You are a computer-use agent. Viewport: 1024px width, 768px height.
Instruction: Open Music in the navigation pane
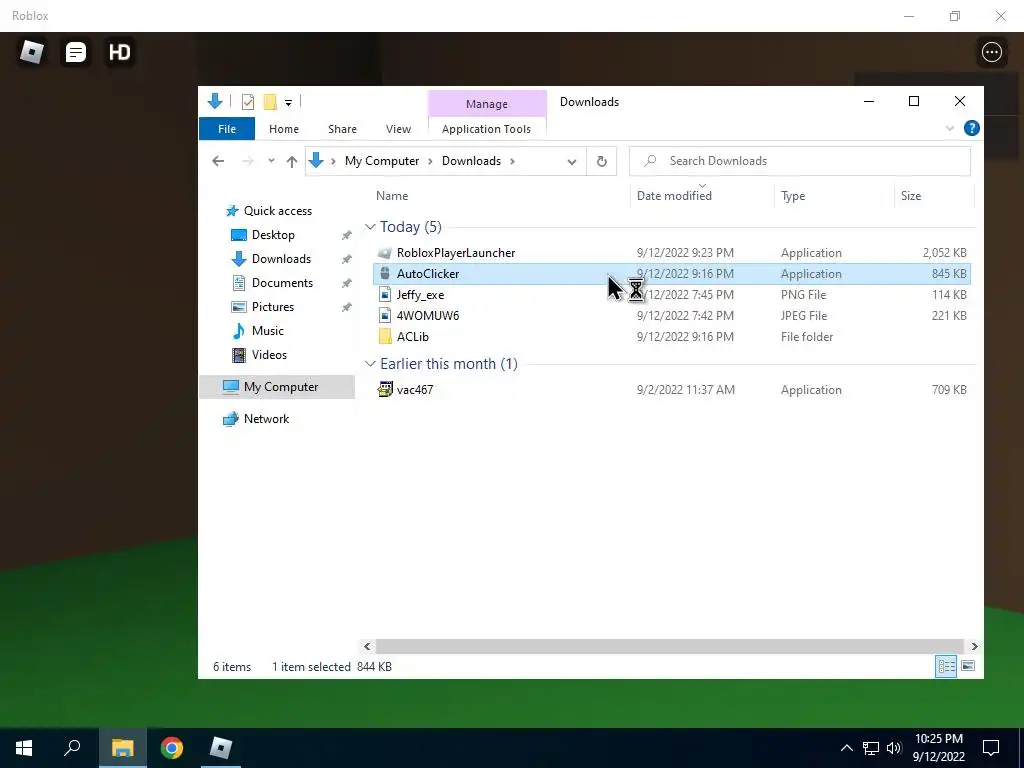point(268,330)
